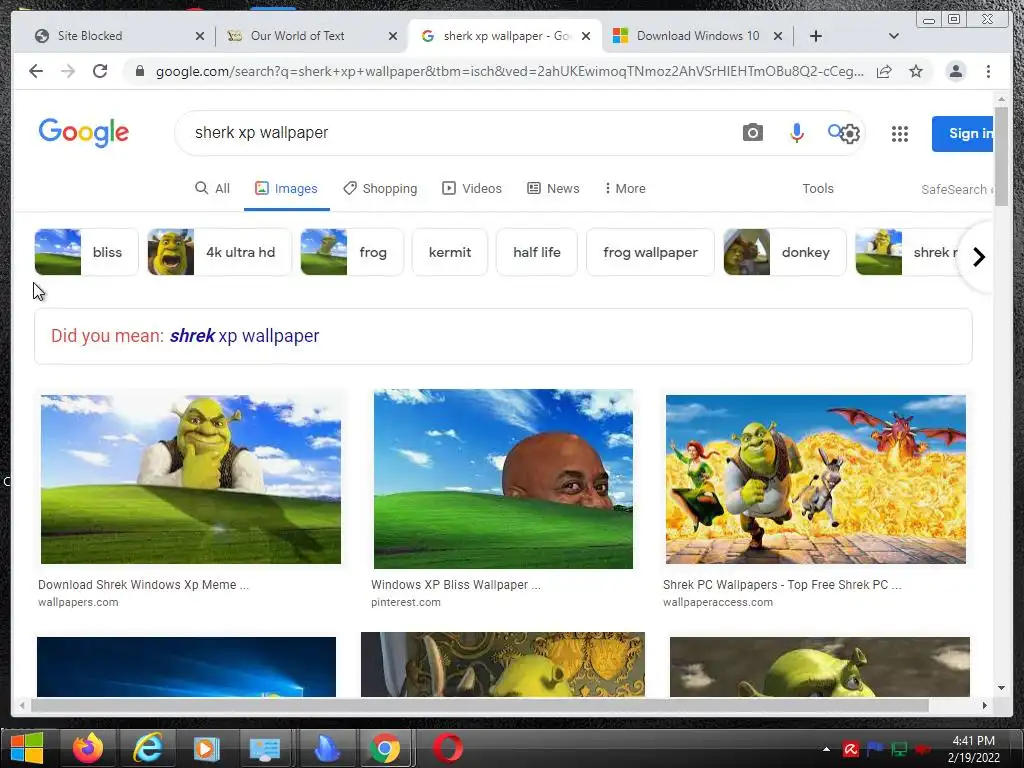Screen dimensions: 1024x768
Task: Open Google quick settings gear
Action: coord(850,134)
